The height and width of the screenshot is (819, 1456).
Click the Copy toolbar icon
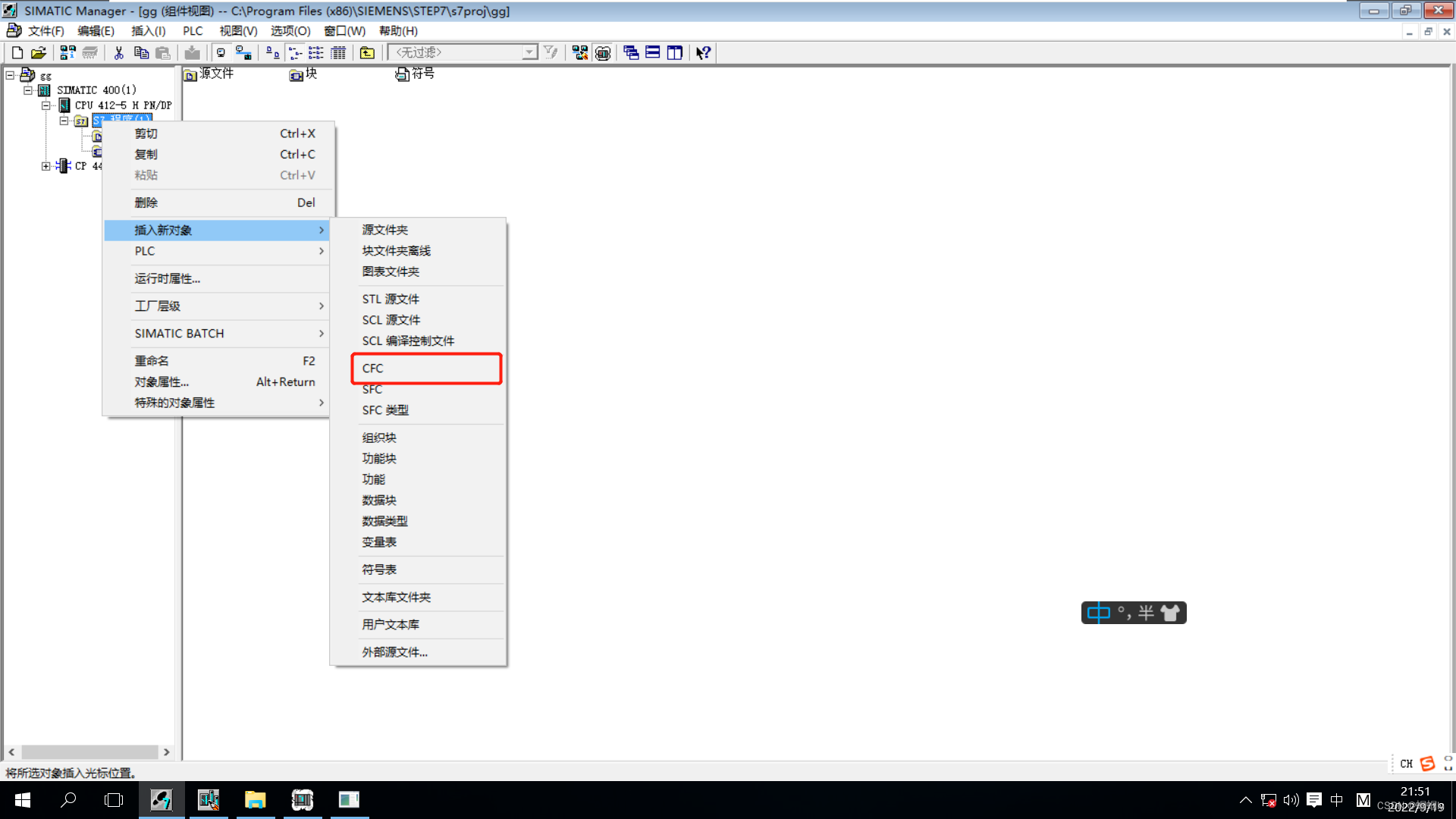pyautogui.click(x=141, y=52)
